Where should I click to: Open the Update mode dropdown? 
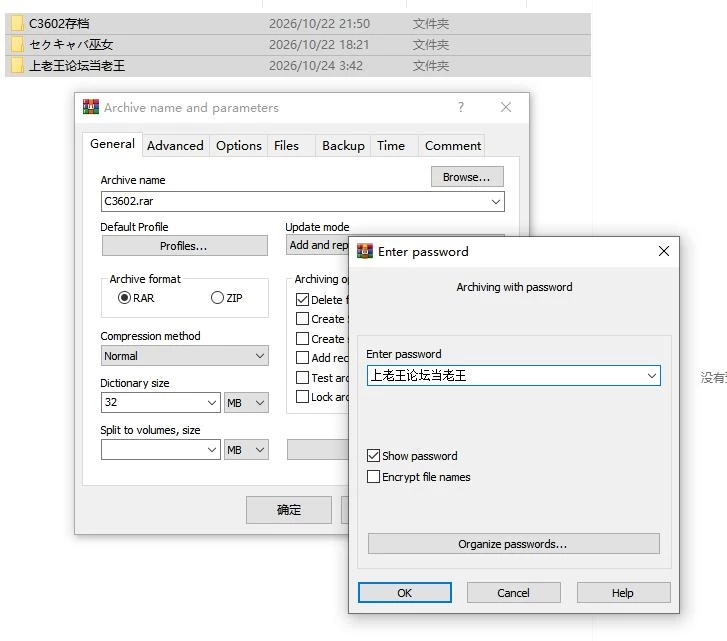coord(317,245)
